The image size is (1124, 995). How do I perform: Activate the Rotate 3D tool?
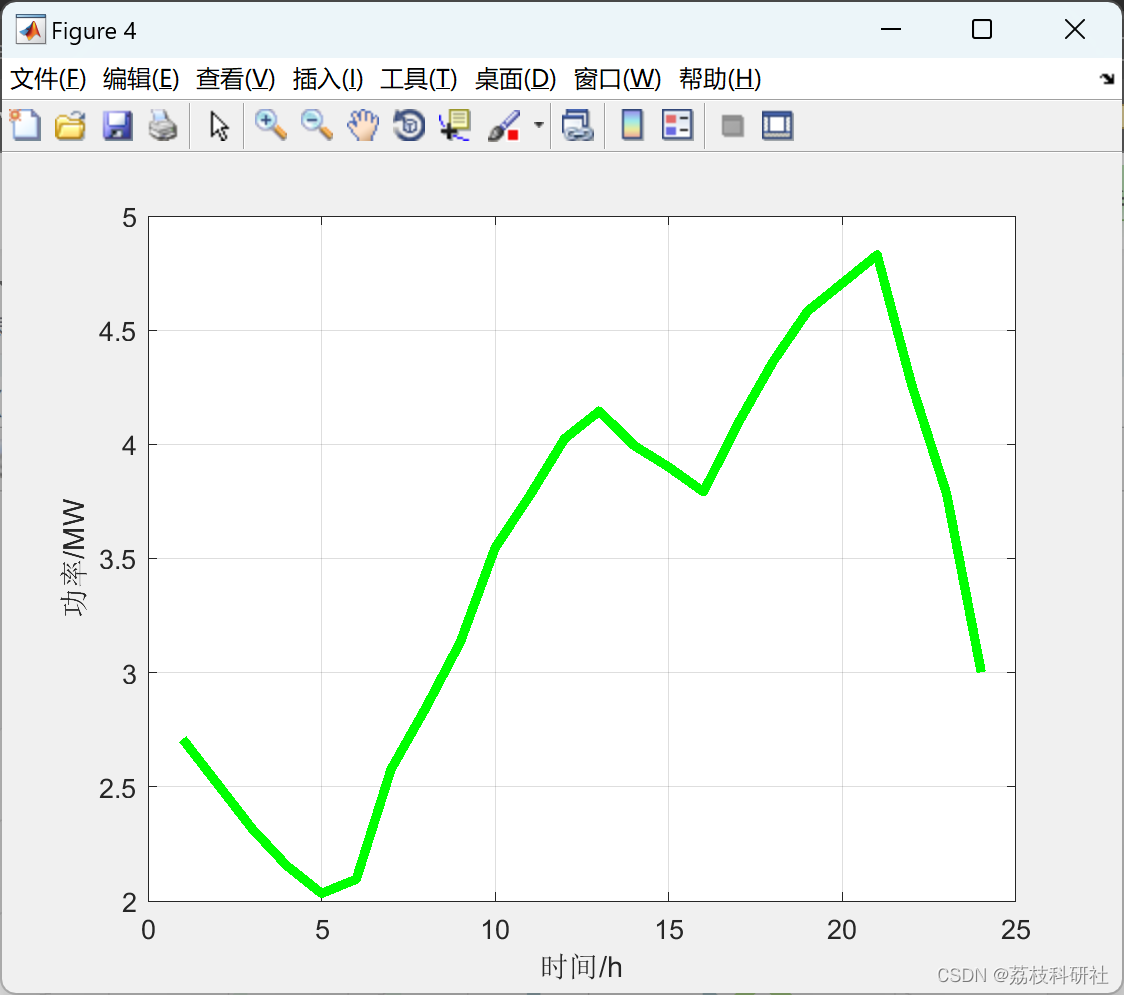[409, 125]
